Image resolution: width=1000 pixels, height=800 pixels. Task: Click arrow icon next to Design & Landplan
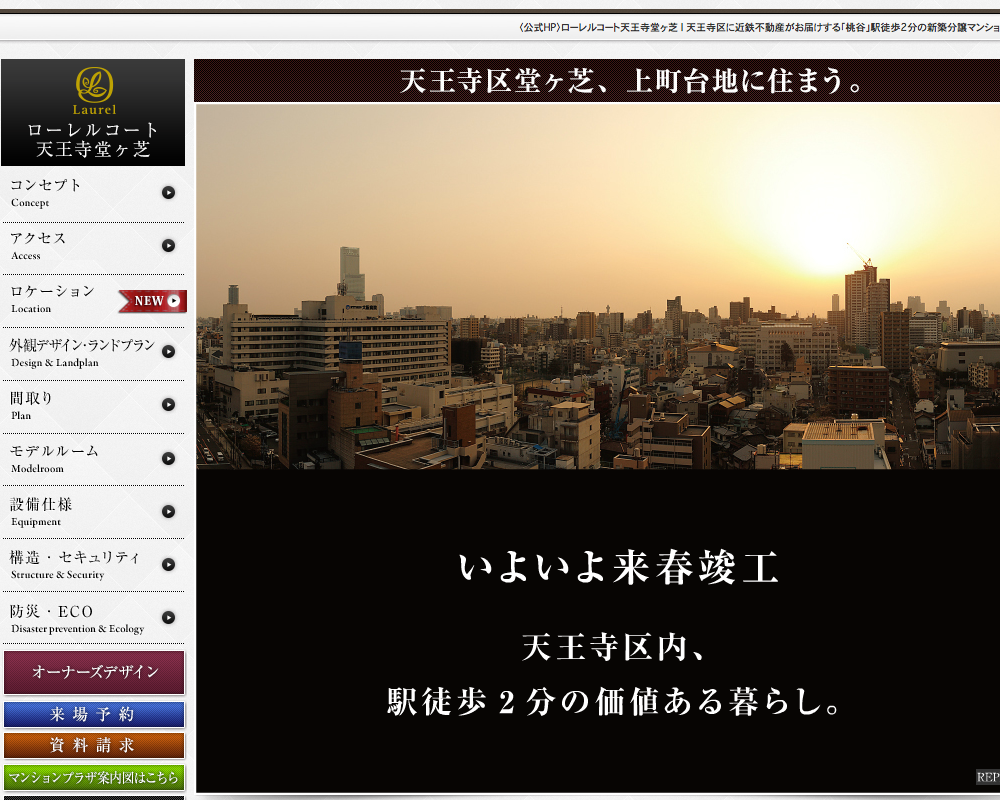point(168,352)
